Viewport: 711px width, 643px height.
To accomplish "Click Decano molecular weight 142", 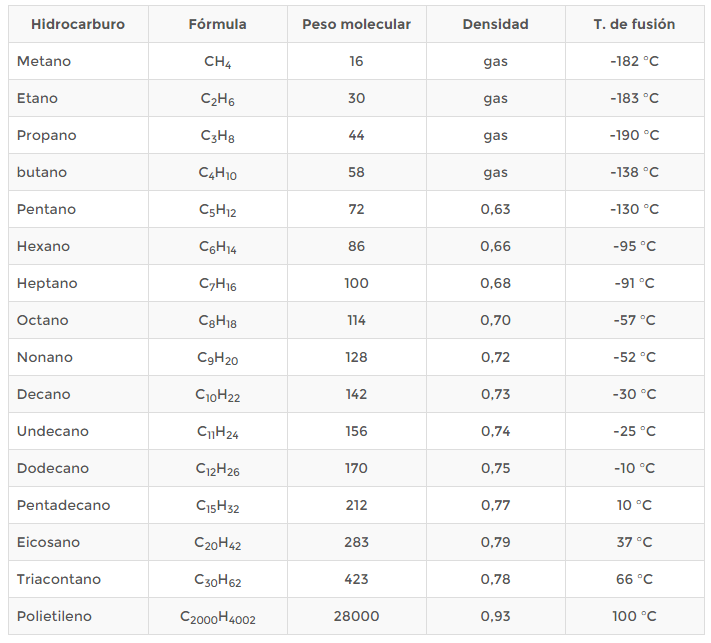I will pyautogui.click(x=356, y=394).
